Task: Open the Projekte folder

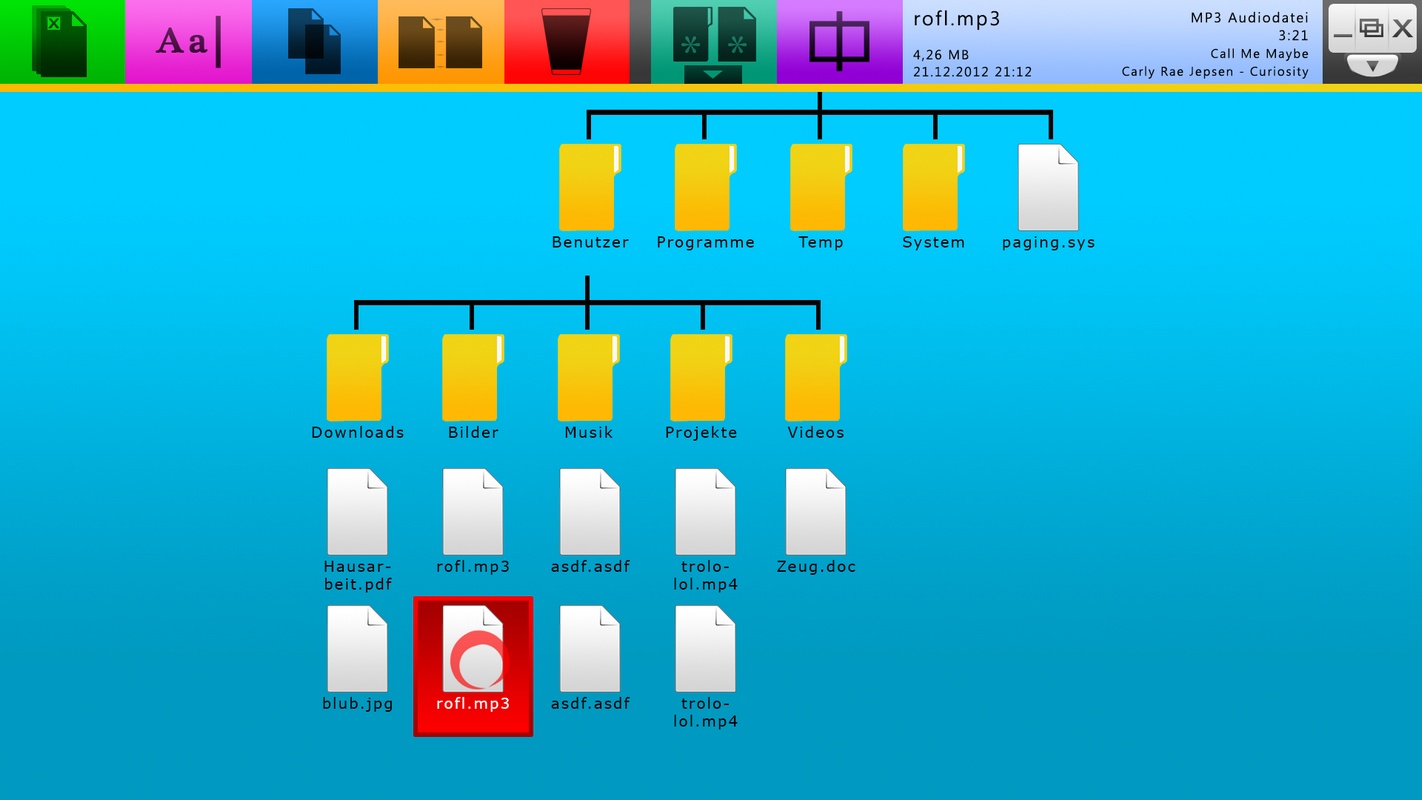Action: (x=701, y=378)
